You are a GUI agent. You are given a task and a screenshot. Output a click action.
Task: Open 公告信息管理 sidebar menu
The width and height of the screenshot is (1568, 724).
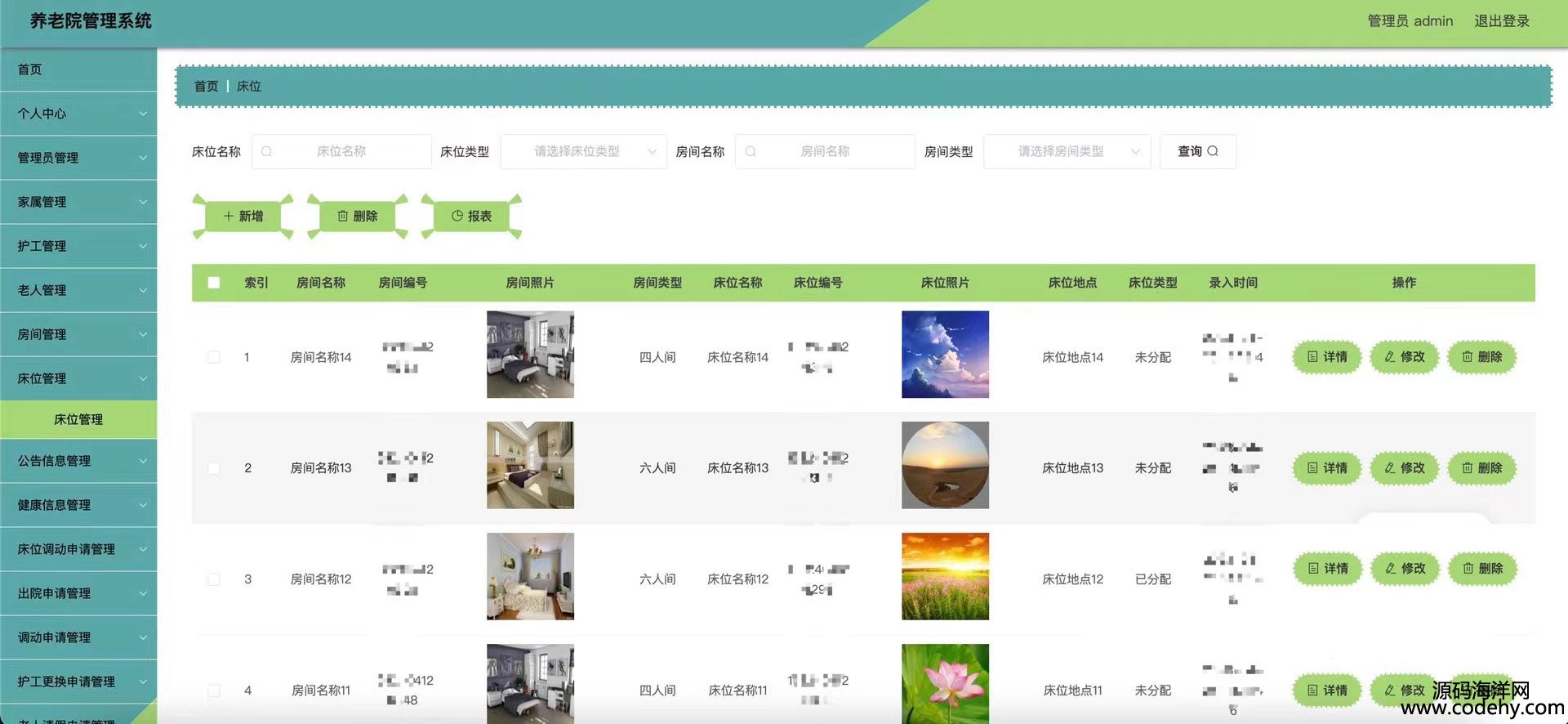pos(78,461)
